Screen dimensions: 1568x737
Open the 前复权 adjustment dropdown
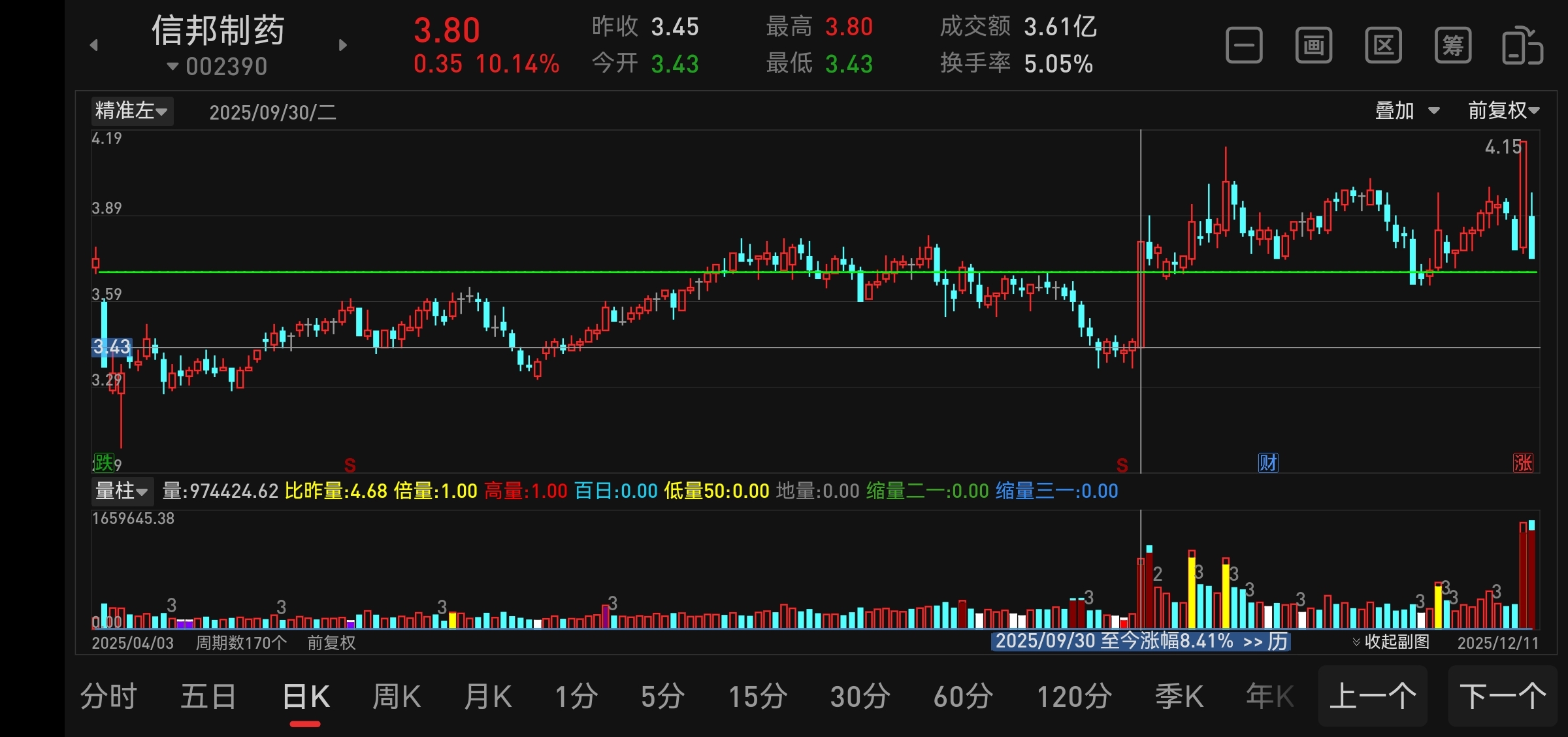click(1503, 110)
